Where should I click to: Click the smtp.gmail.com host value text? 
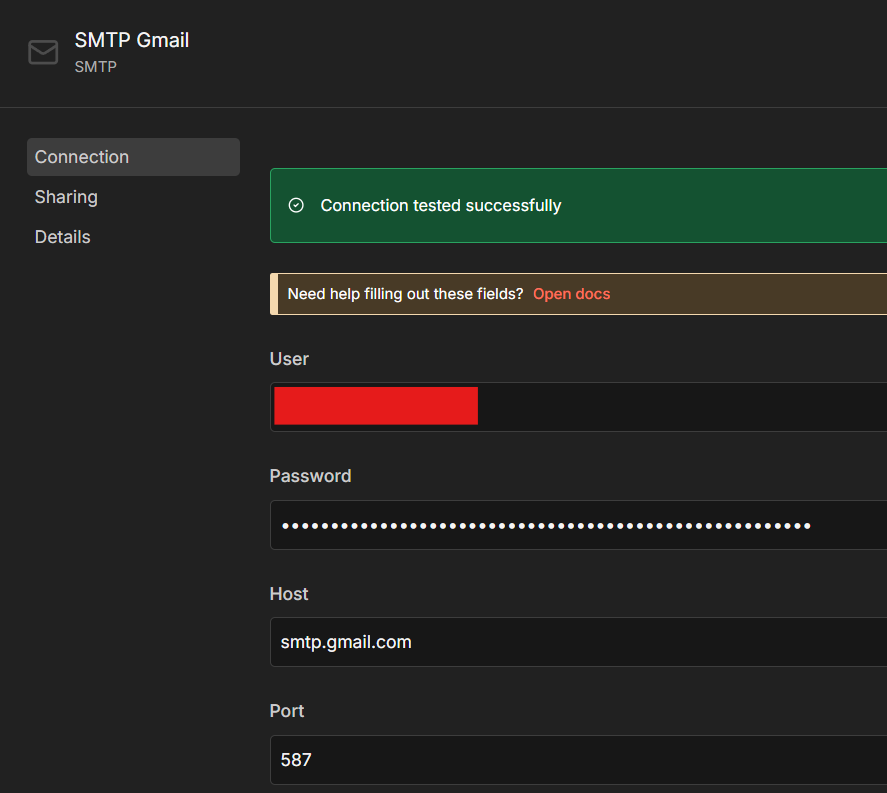346,642
